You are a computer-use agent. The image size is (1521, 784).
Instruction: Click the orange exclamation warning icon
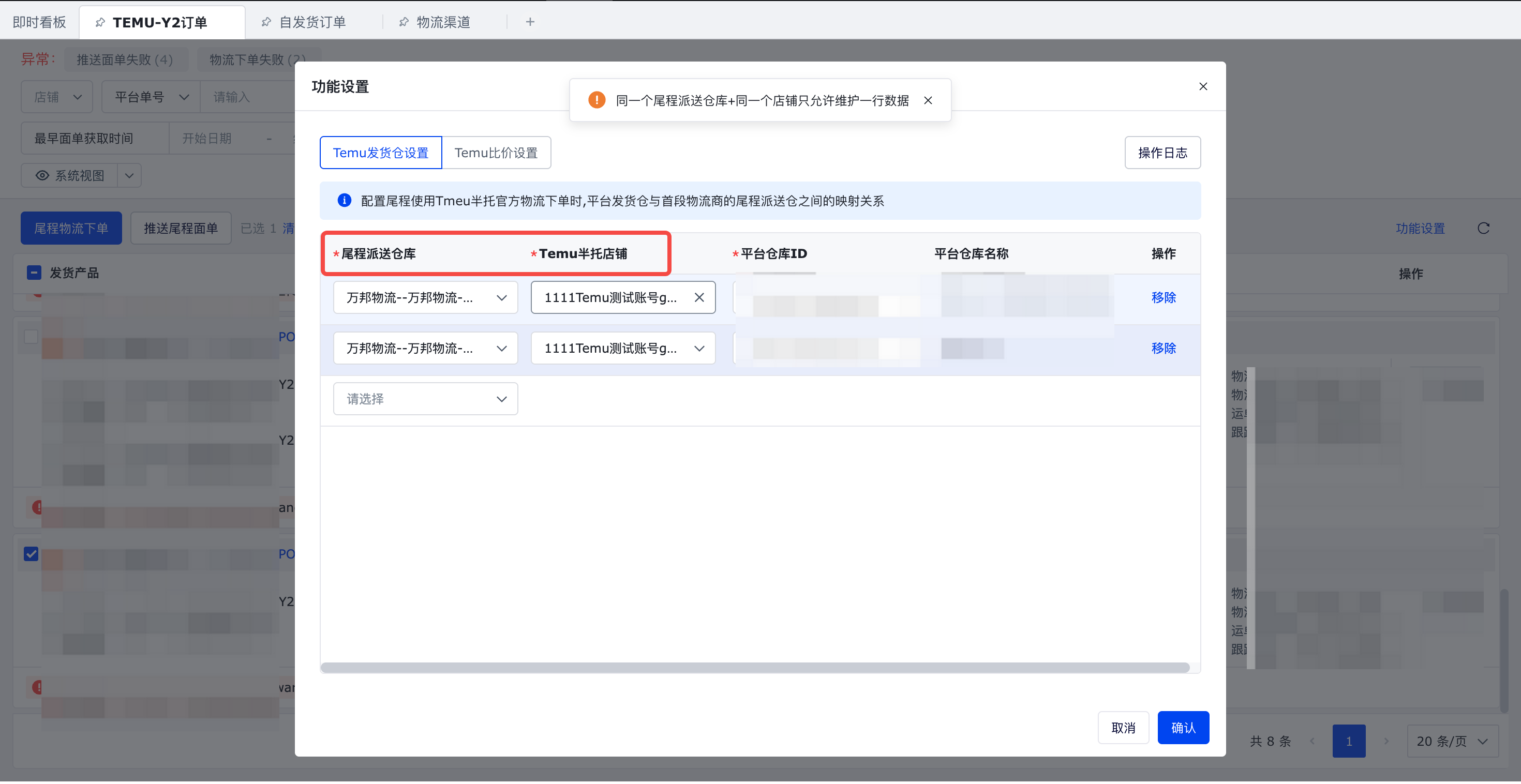pos(597,100)
